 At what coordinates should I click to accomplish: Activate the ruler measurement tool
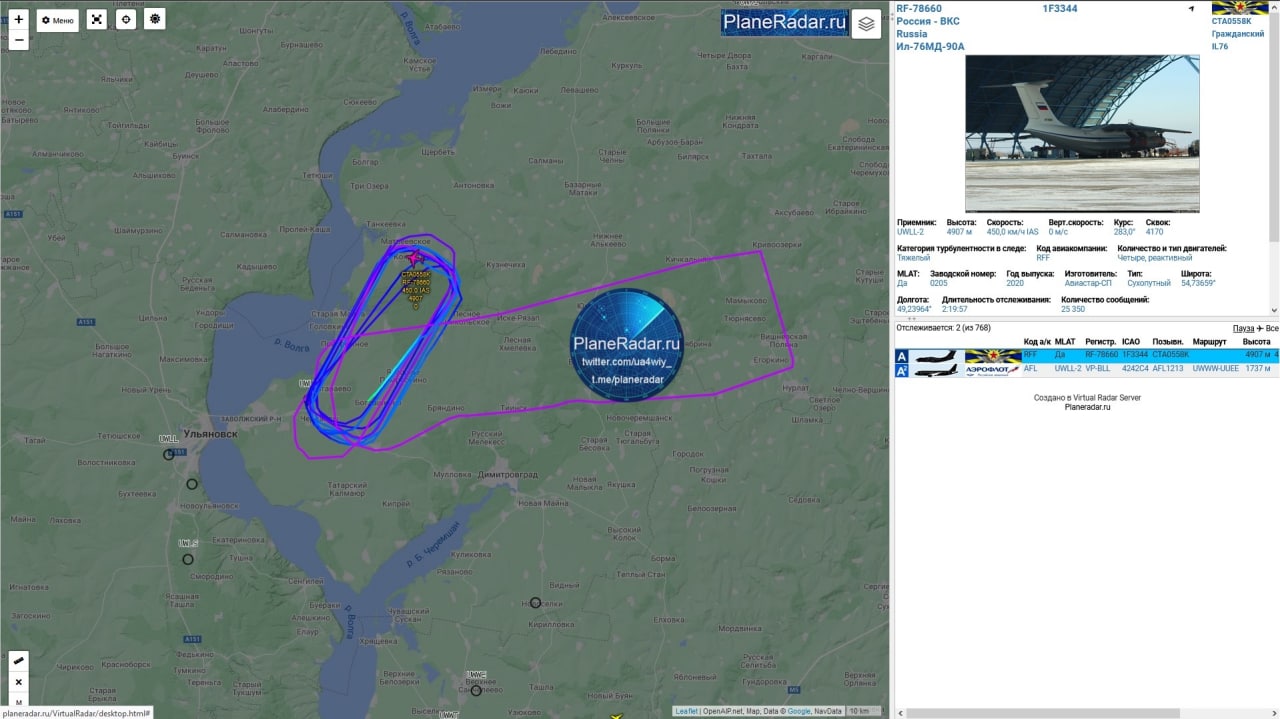[x=19, y=661]
